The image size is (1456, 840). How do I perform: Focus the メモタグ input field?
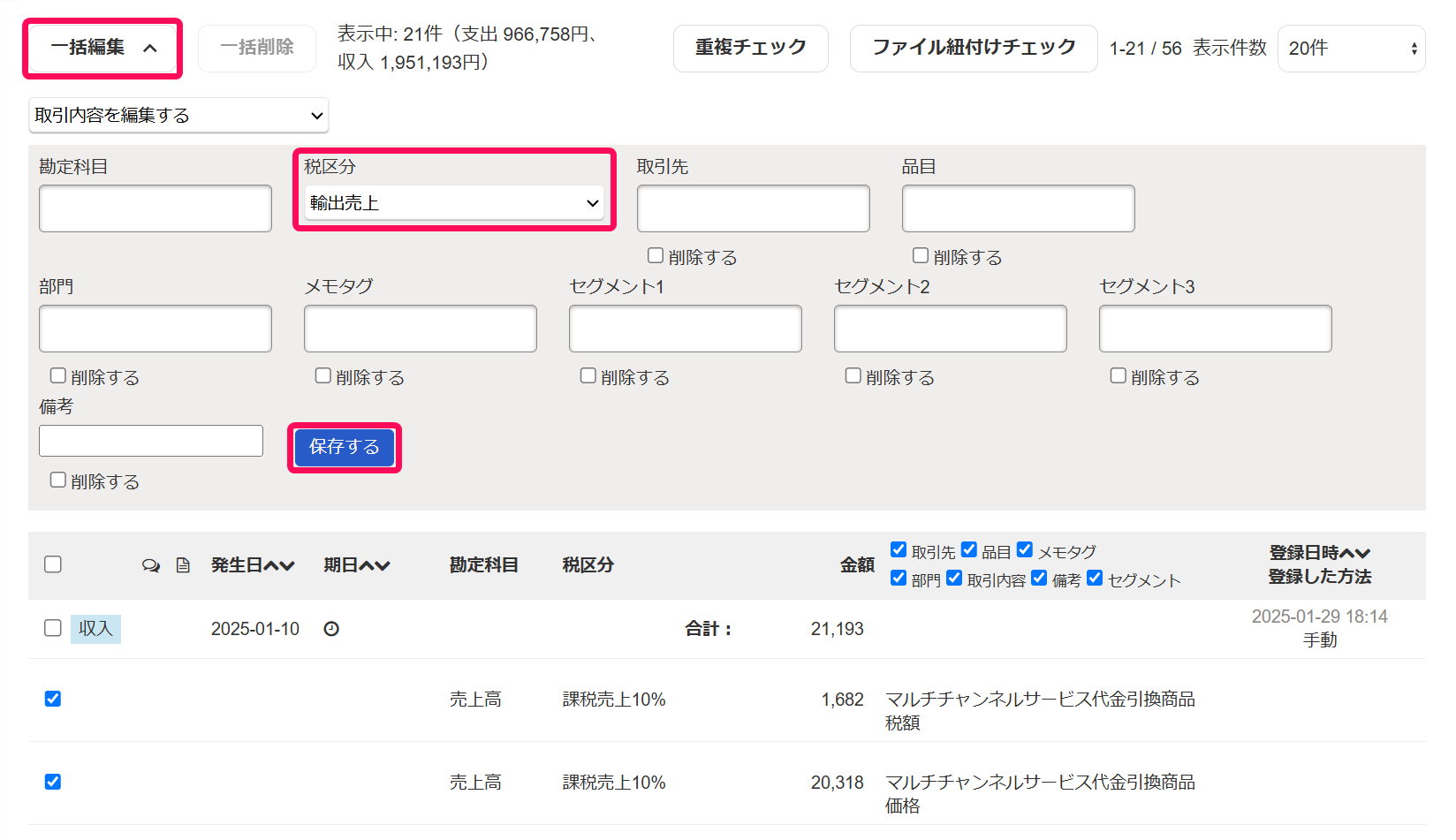coord(421,329)
